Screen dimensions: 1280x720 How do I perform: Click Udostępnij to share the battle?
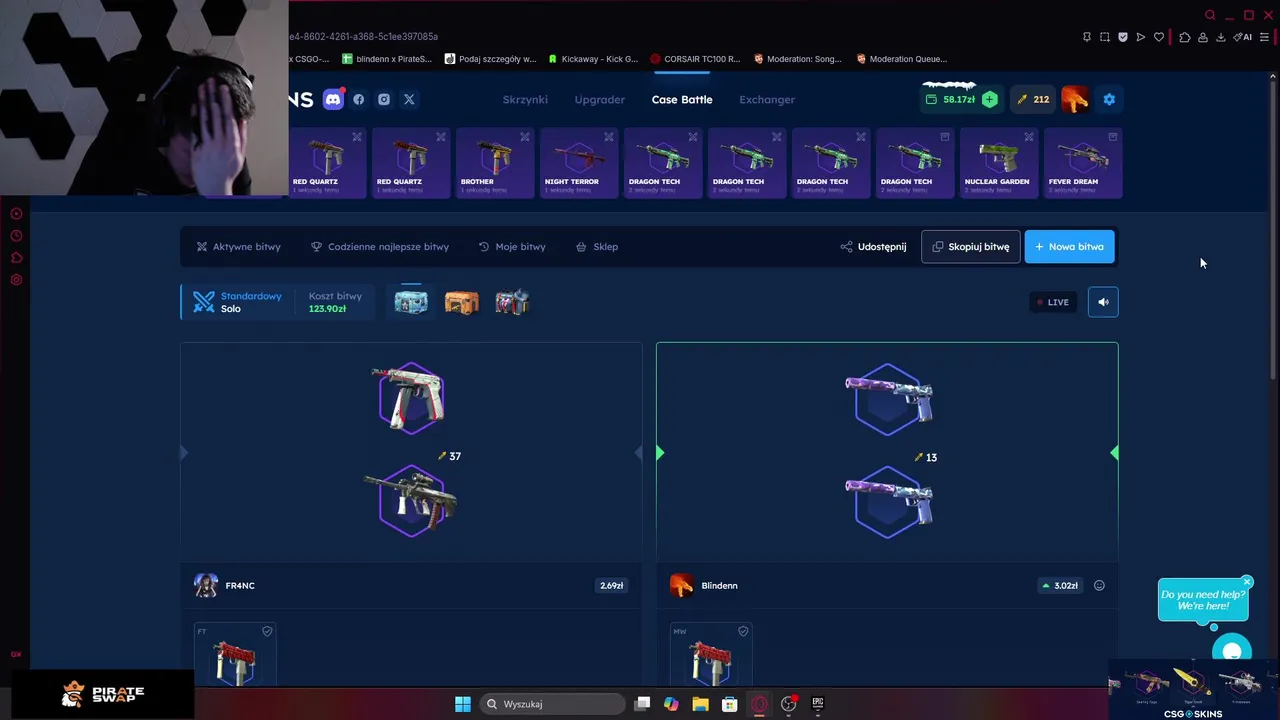pos(873,246)
